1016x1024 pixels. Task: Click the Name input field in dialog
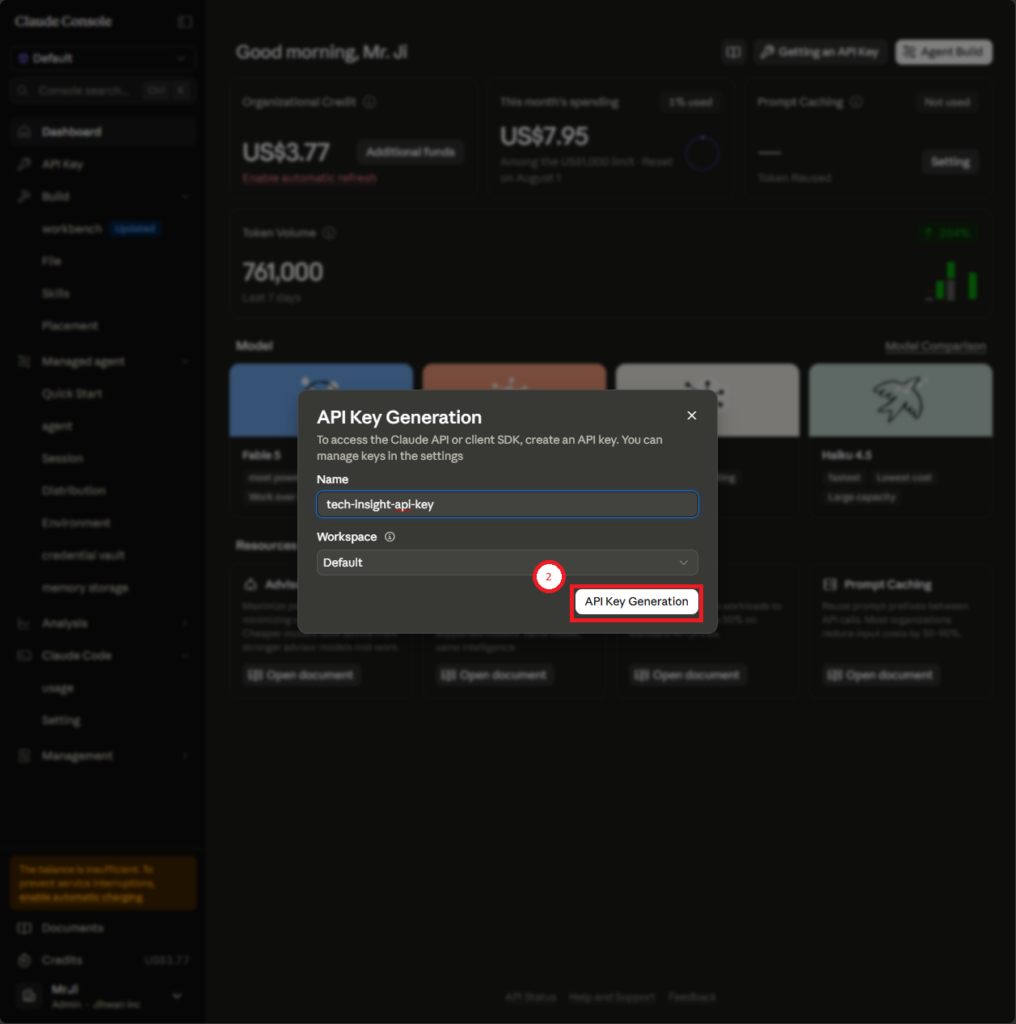click(507, 504)
